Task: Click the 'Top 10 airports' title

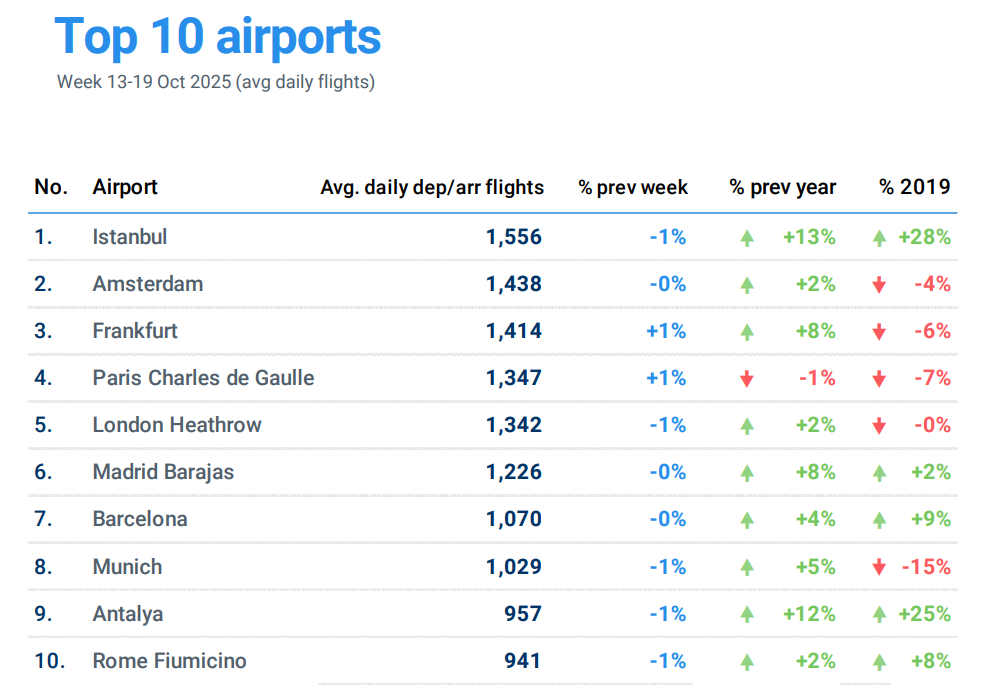Action: [x=218, y=36]
